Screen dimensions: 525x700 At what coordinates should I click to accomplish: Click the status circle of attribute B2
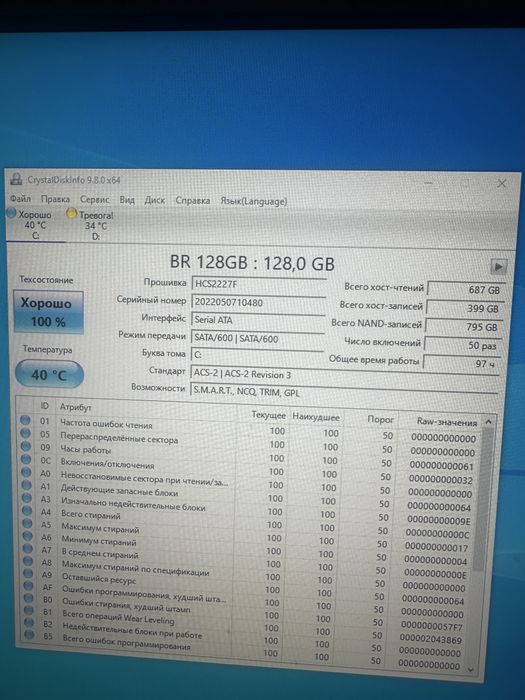pyautogui.click(x=29, y=622)
